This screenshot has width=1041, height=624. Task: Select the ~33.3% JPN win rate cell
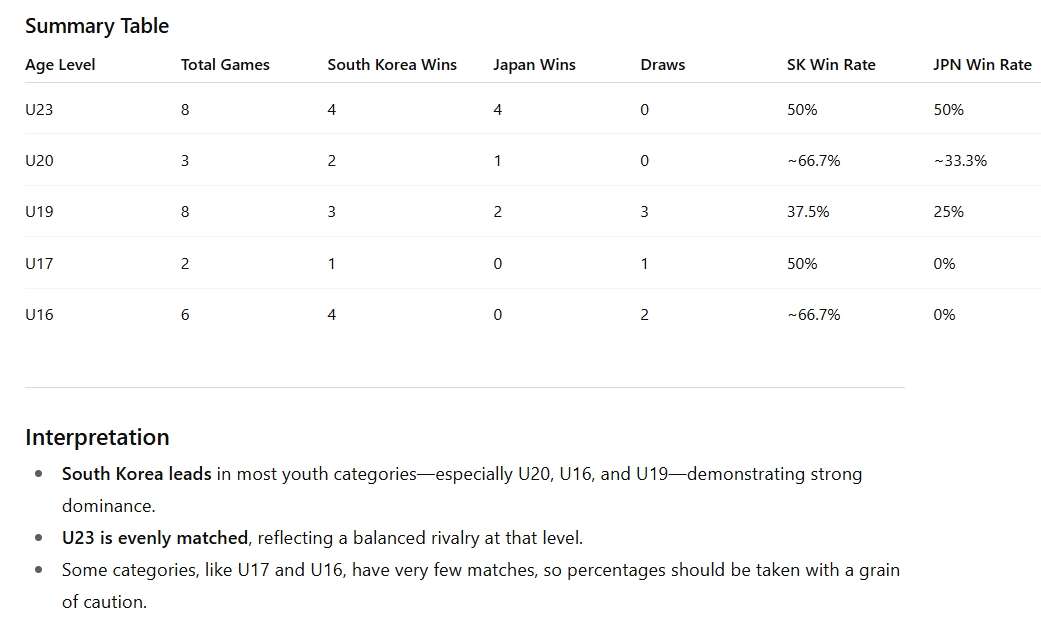[960, 161]
